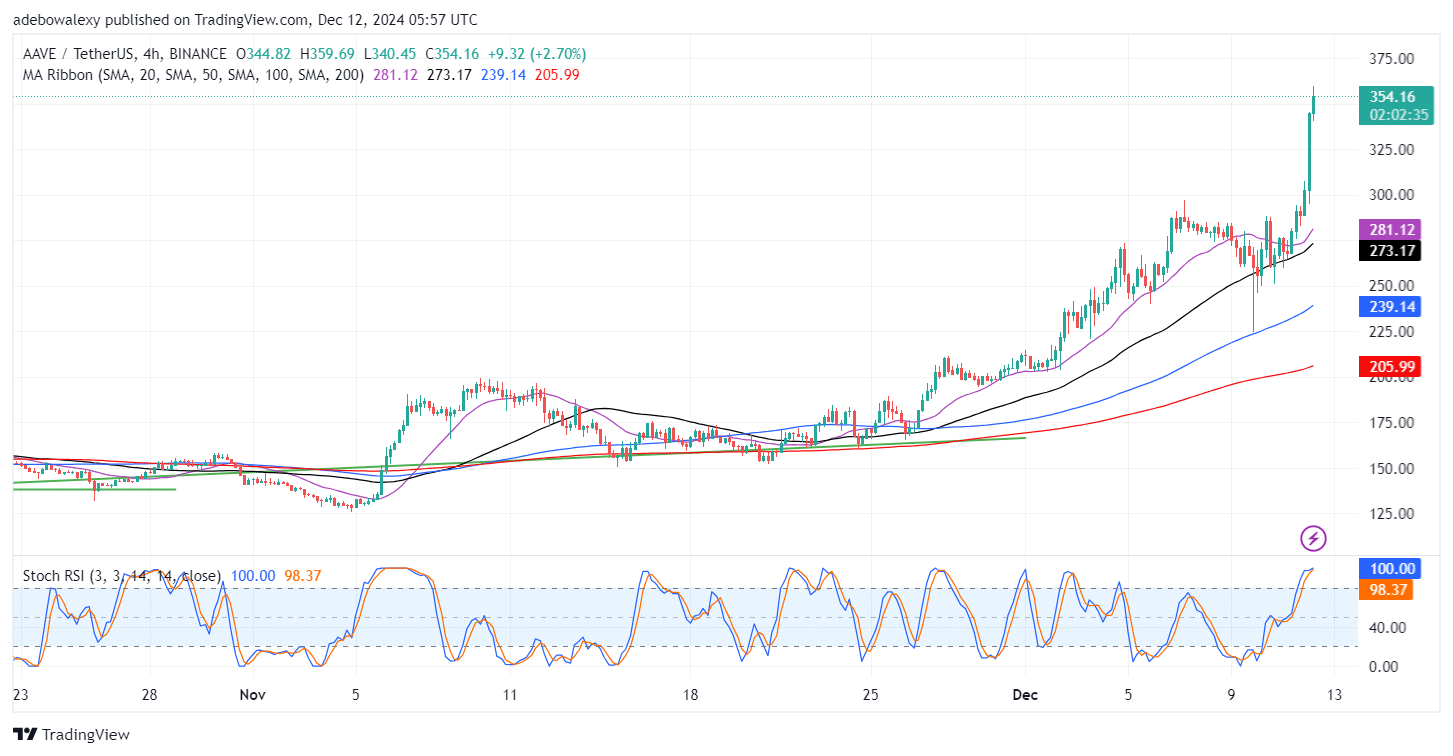Click the 300.00 price axis label
This screenshot has width=1453, height=756.
click(1391, 195)
